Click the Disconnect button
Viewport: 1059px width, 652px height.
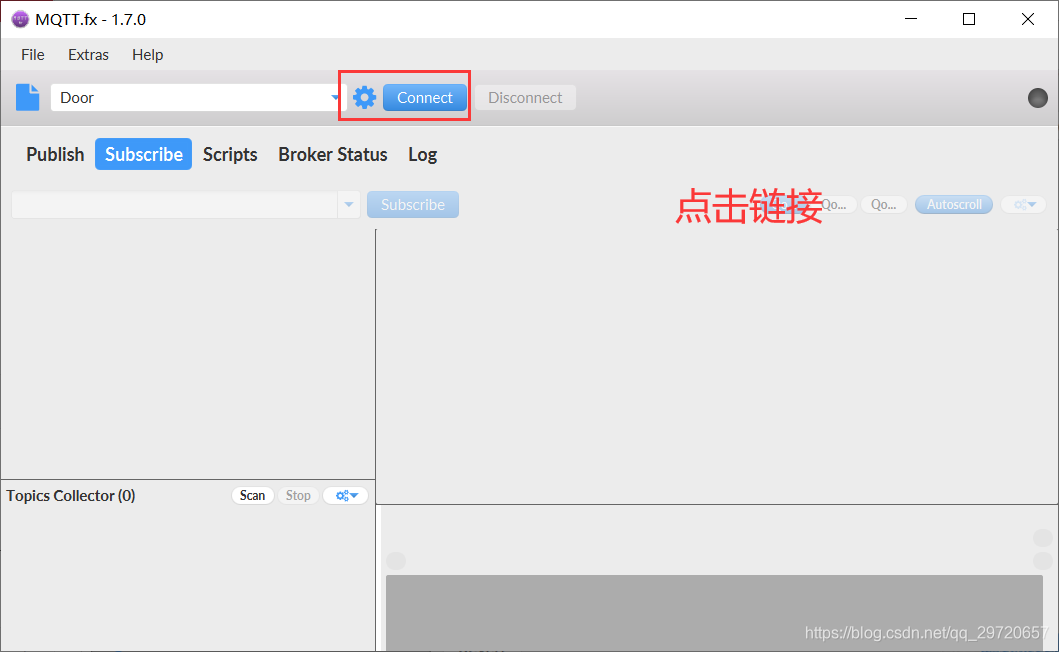click(x=525, y=97)
